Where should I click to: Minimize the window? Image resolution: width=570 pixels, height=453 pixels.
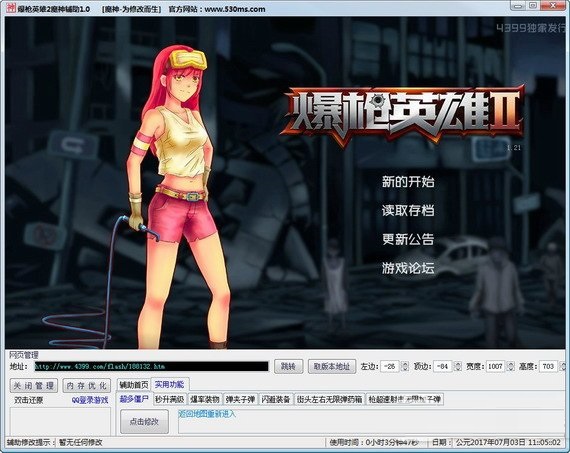(x=518, y=5)
